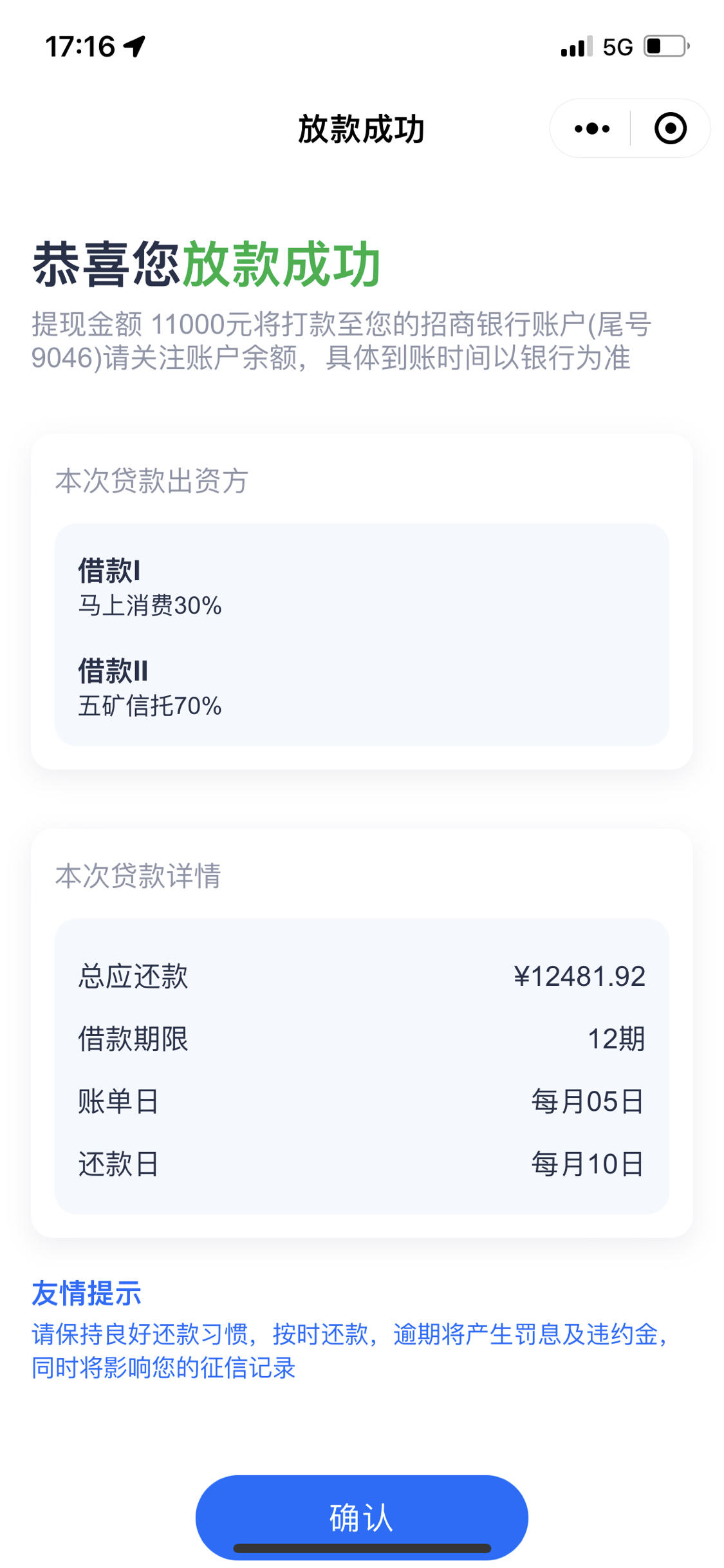Tap the 本次贷款详情 section header
The height and width of the screenshot is (1568, 724).
pyautogui.click(x=138, y=876)
